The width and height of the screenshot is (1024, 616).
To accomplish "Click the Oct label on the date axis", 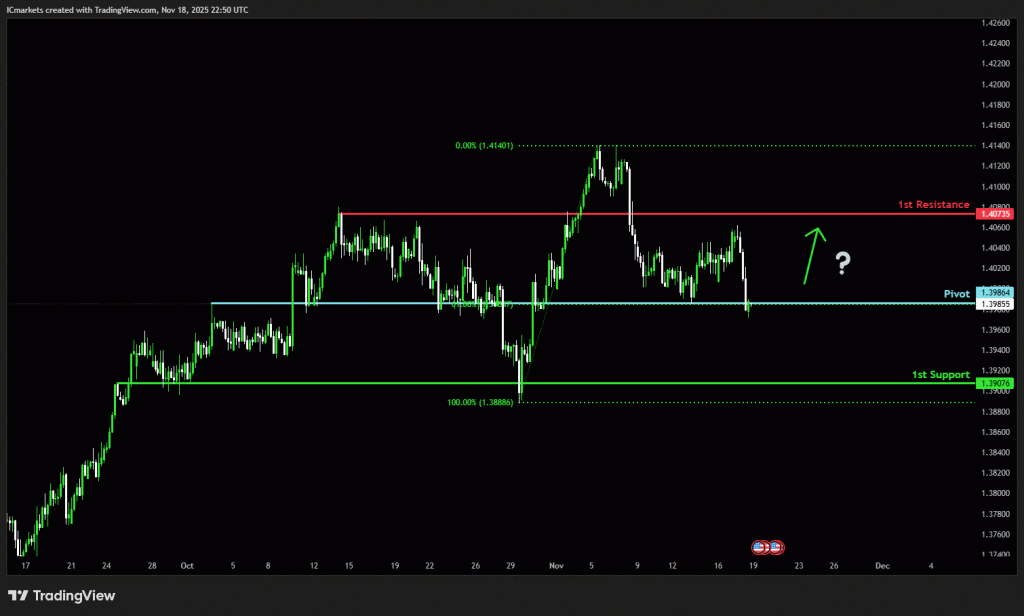I will pos(187,565).
